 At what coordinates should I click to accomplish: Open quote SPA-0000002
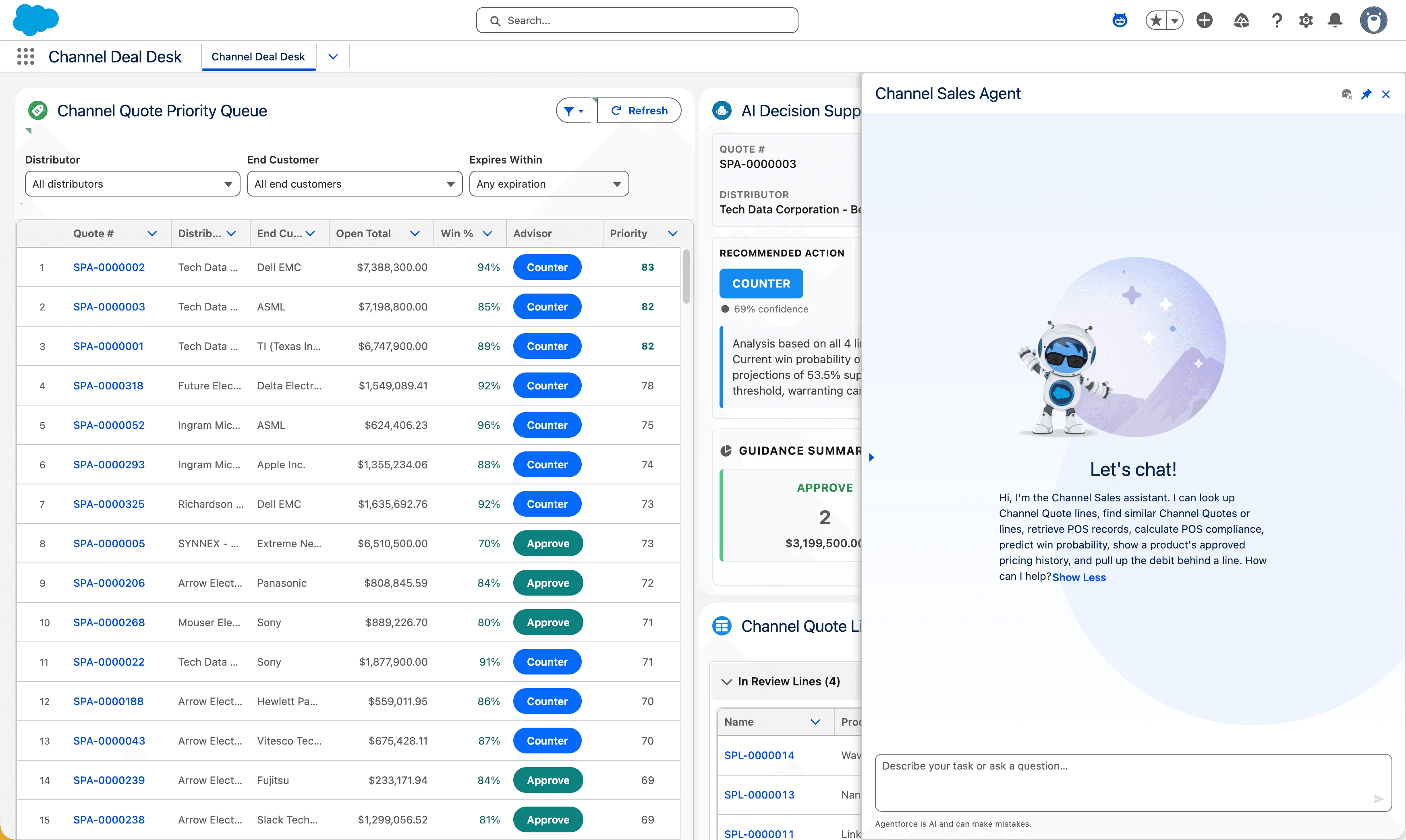click(x=109, y=267)
